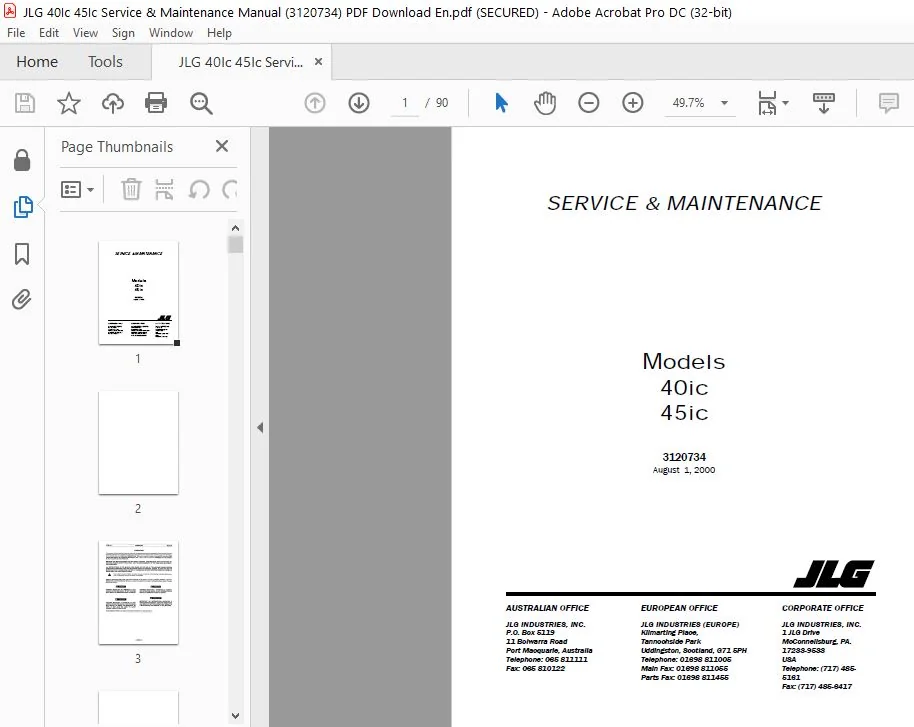914x727 pixels.
Task: Bookmark file with the star icon
Action: [x=69, y=103]
